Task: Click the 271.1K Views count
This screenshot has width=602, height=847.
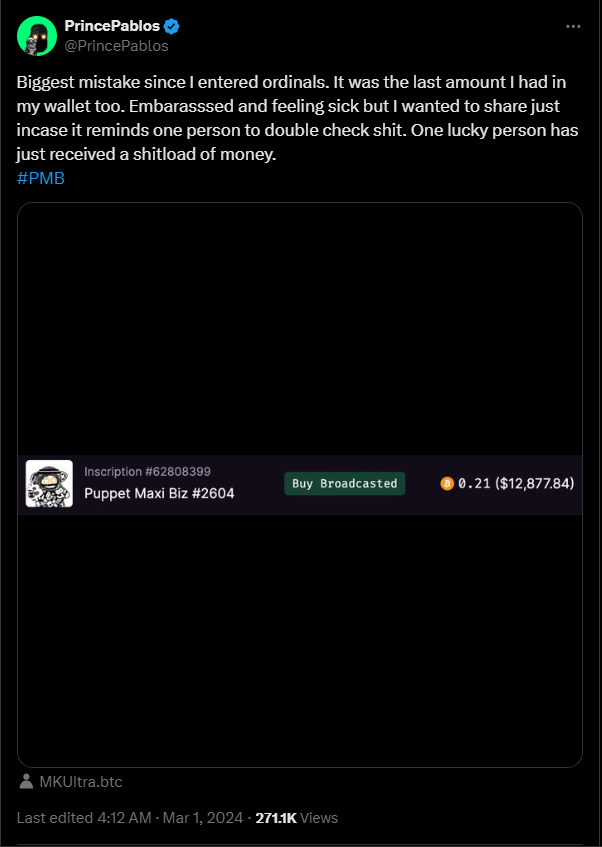Action: (297, 818)
